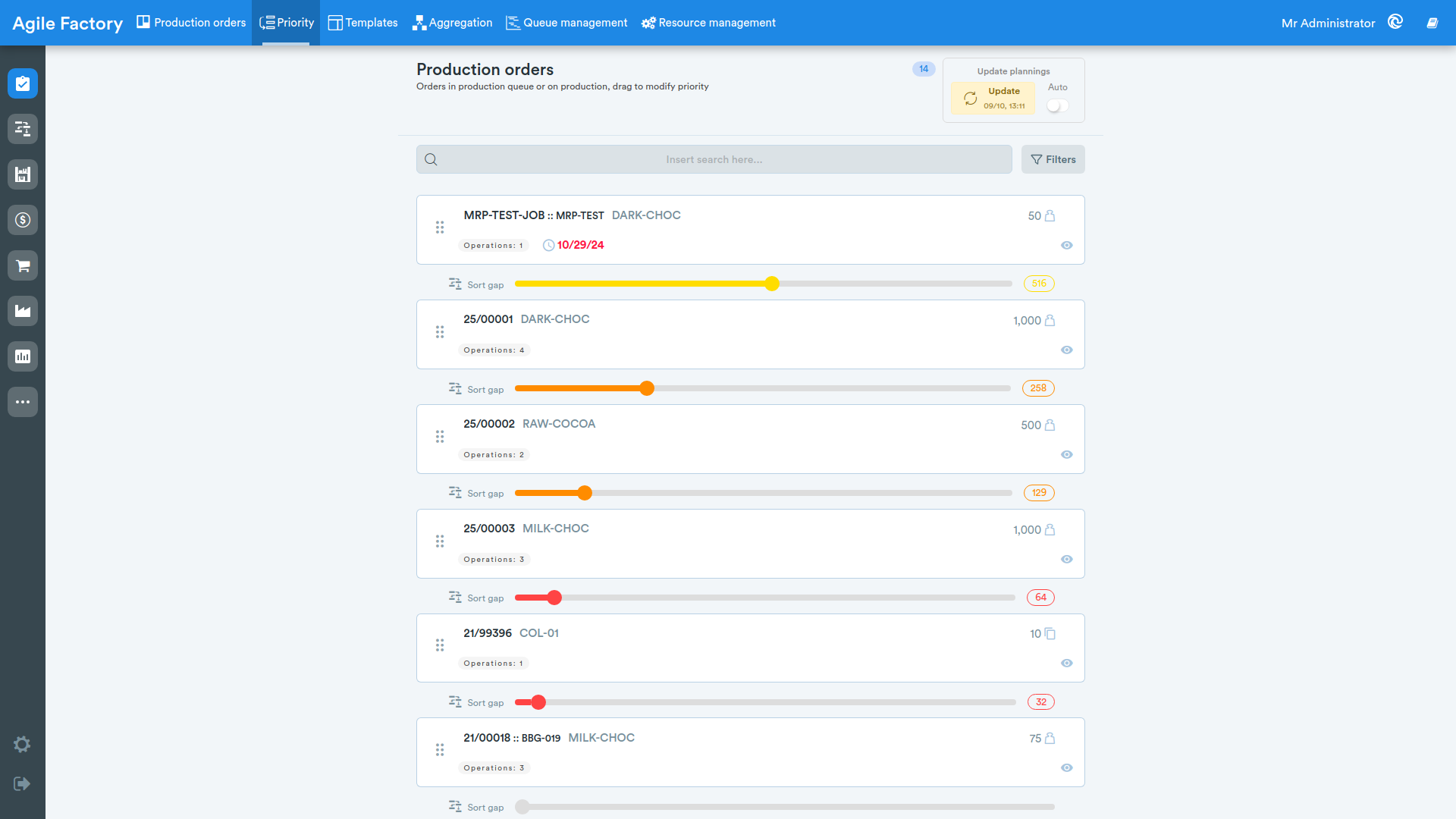Click Mr Administrator user name
This screenshot has height=819, width=1456.
1328,23
